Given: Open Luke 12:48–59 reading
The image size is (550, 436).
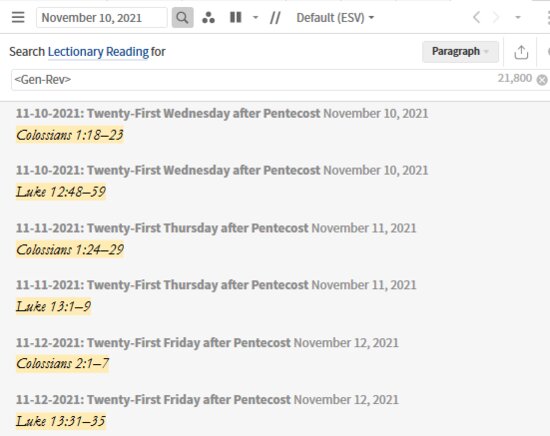Looking at the screenshot, I should click(x=61, y=192).
